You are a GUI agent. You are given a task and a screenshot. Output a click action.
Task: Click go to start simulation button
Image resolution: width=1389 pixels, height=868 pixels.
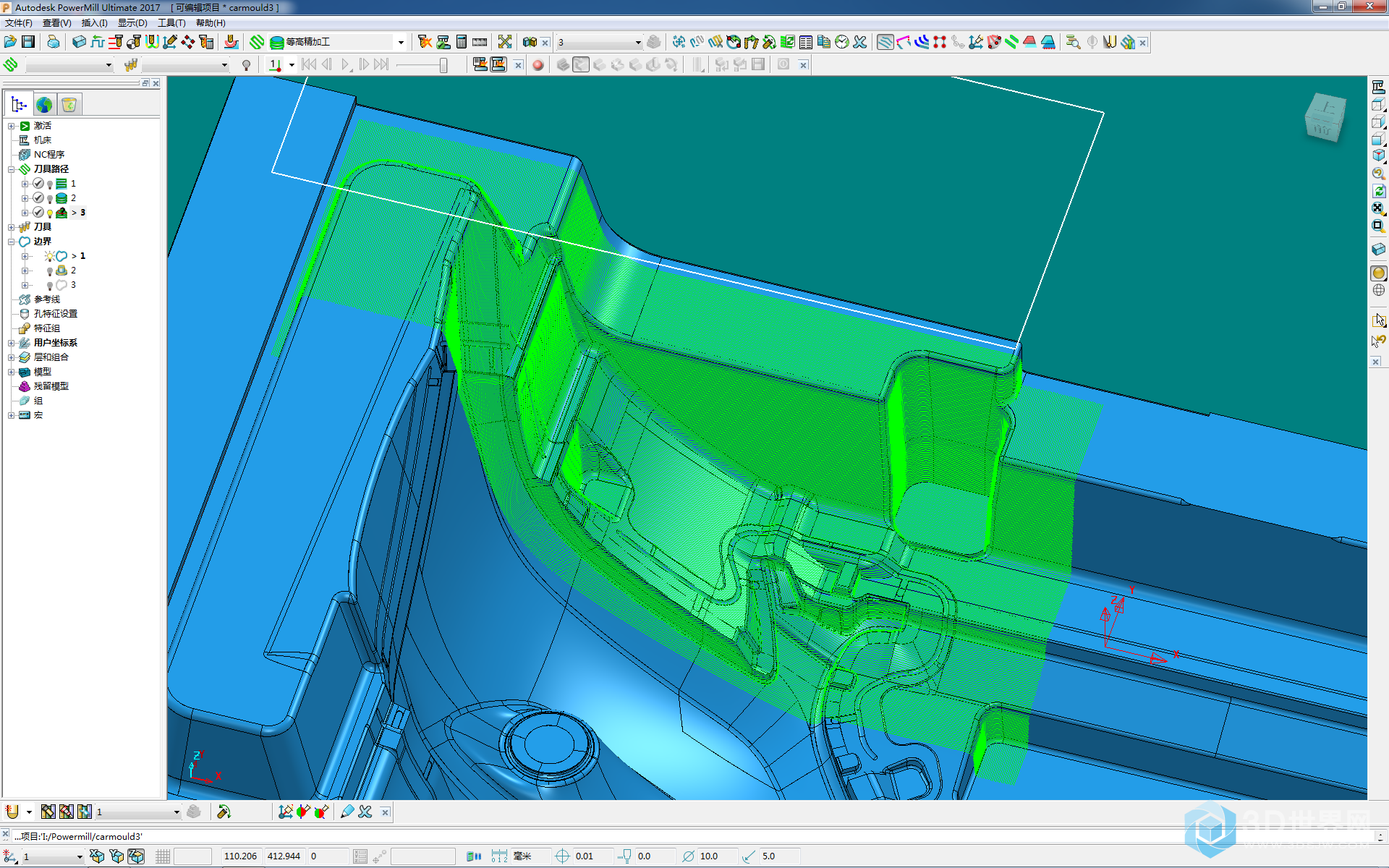point(309,65)
